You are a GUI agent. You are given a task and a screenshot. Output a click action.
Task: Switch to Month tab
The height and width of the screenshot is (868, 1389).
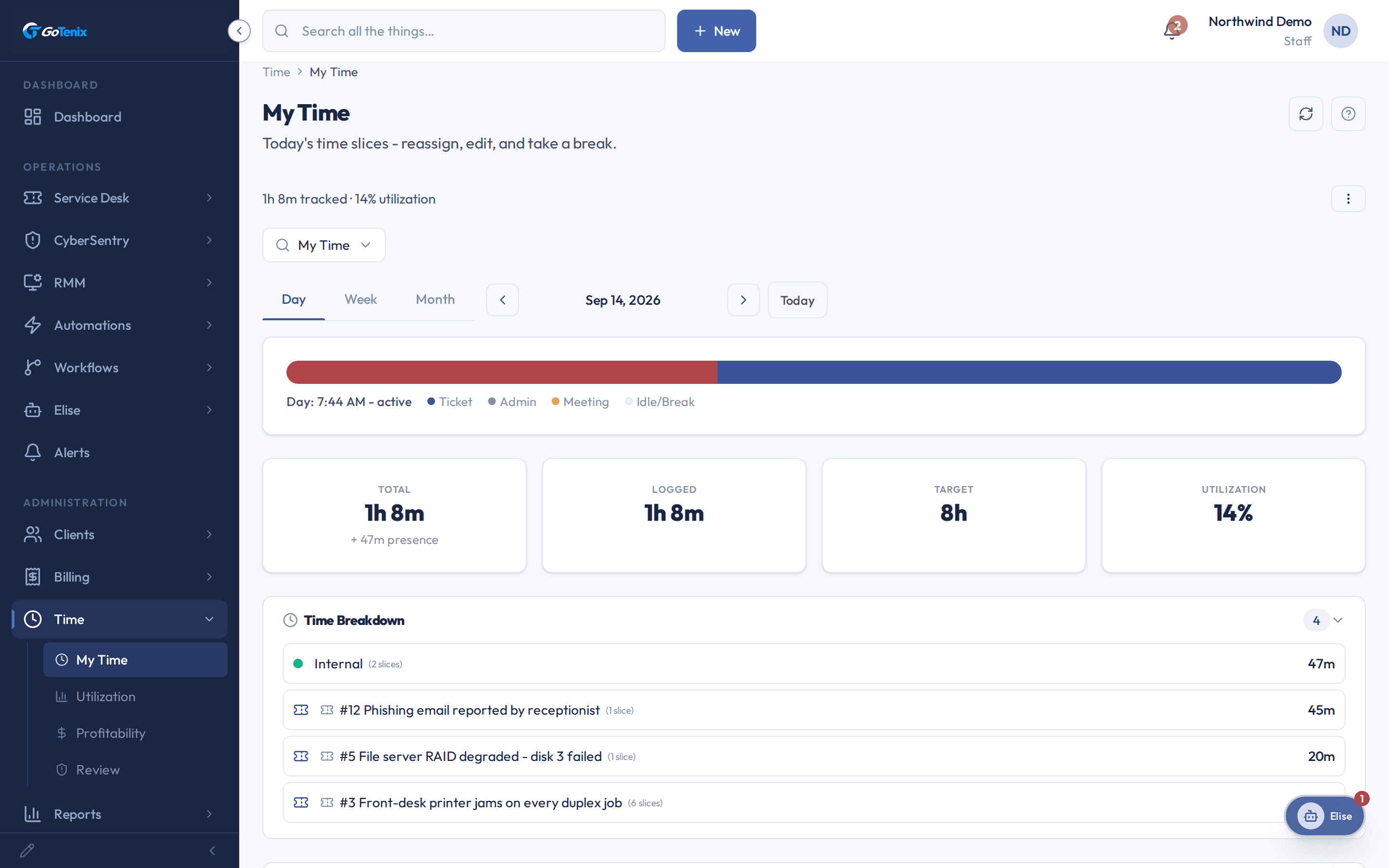(435, 299)
